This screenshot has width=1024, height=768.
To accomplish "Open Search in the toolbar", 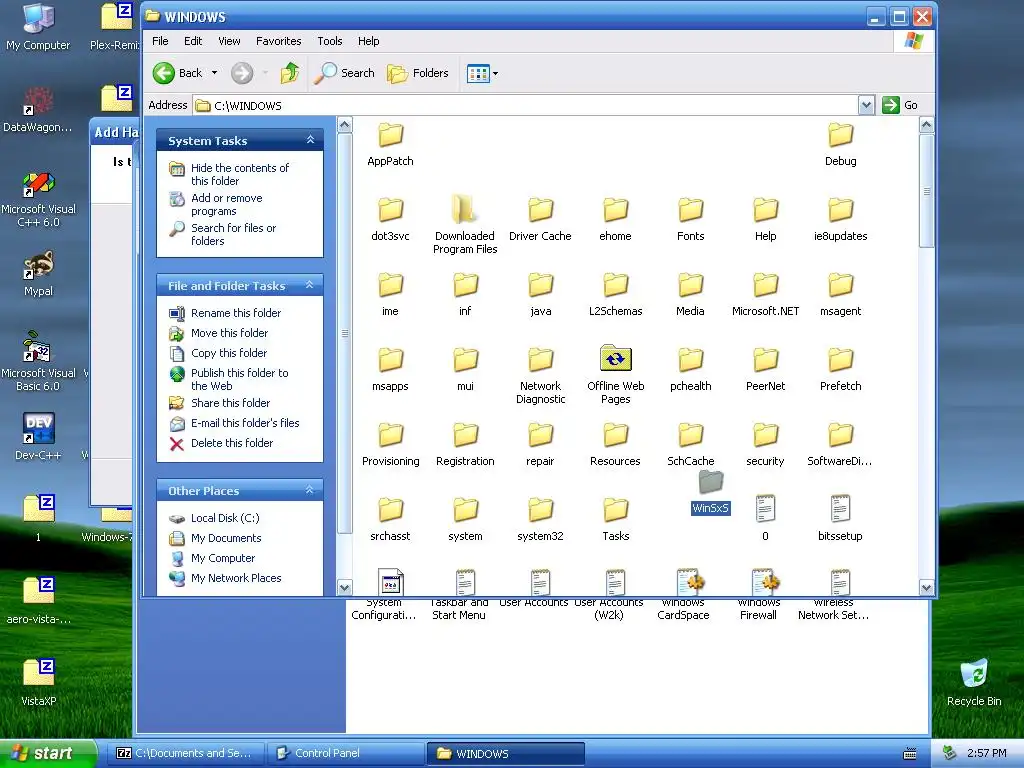I will (x=344, y=73).
